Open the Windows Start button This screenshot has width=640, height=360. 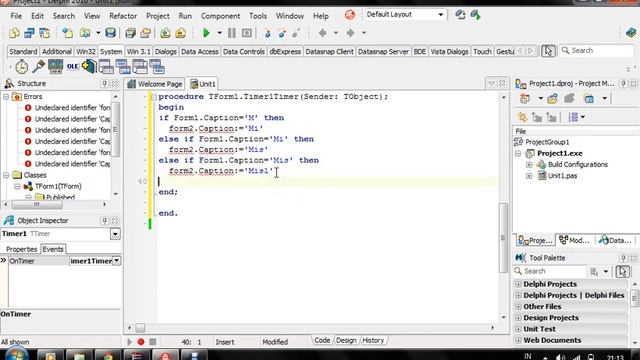16,354
